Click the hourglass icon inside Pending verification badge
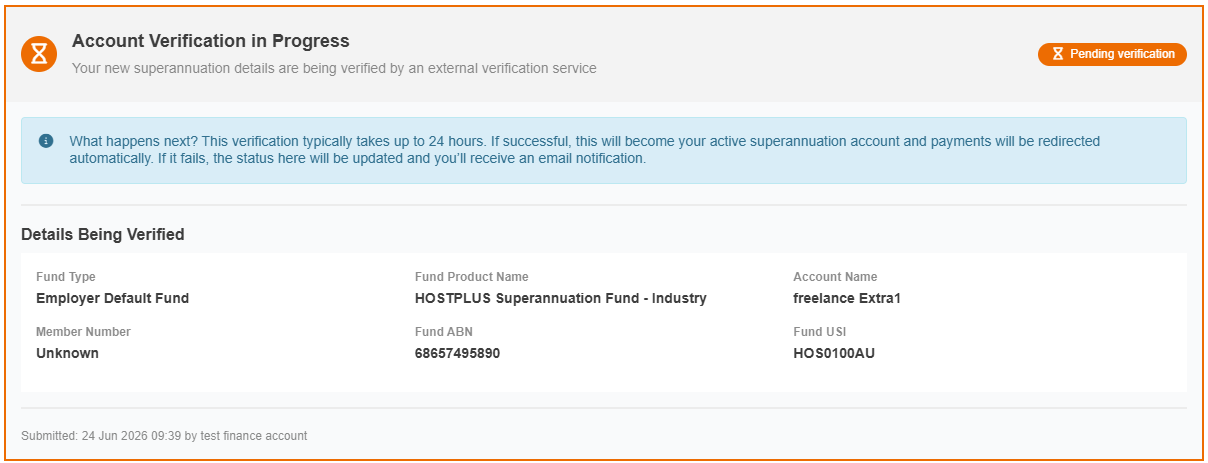 [1058, 54]
